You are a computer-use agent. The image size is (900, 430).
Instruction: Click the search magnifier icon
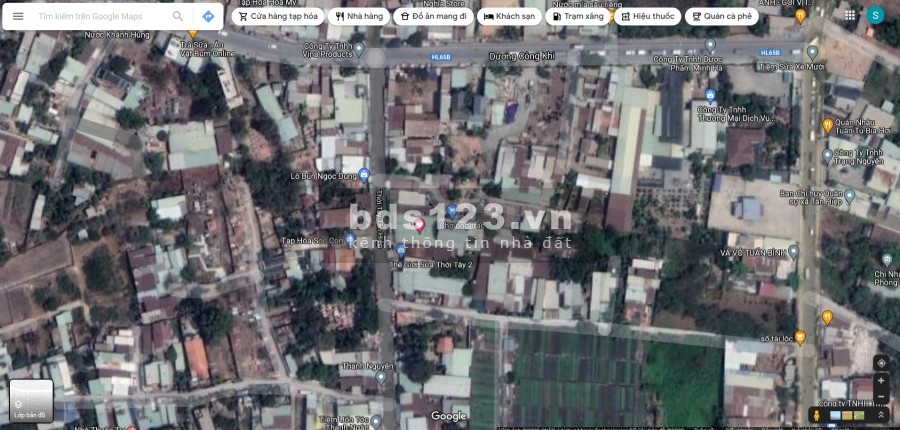click(178, 16)
